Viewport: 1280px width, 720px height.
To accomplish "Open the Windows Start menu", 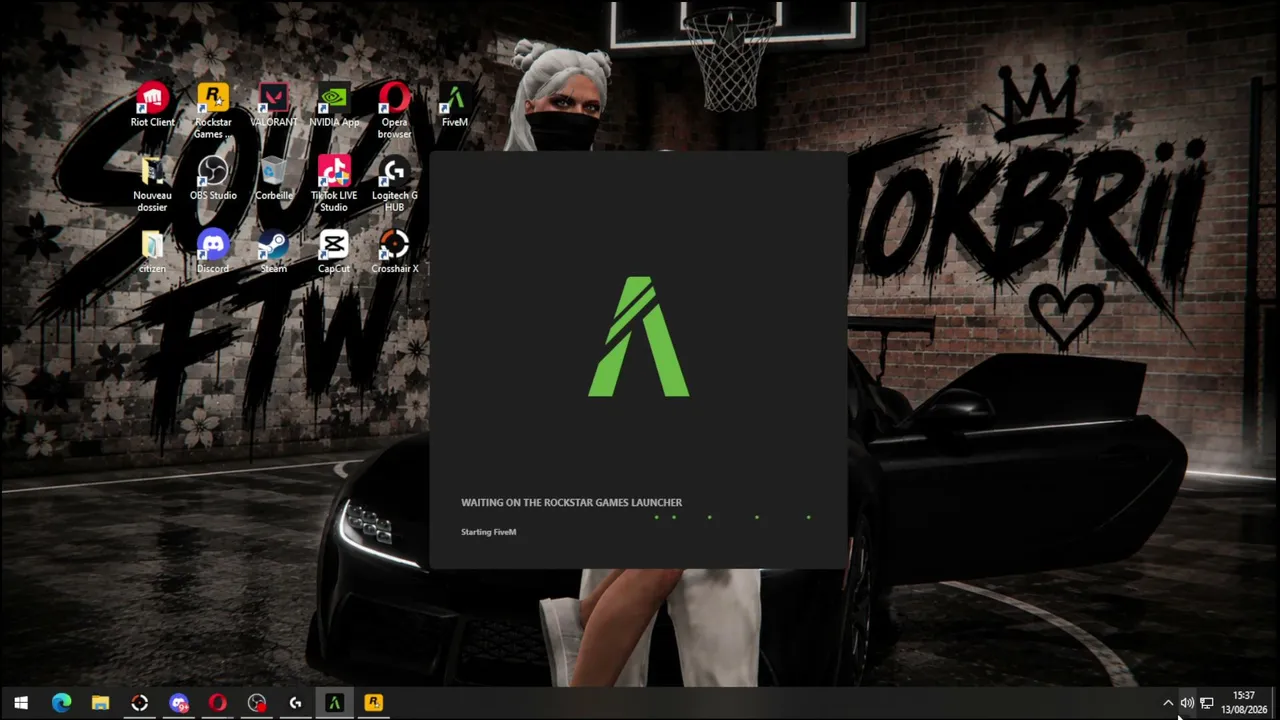I will 21,703.
